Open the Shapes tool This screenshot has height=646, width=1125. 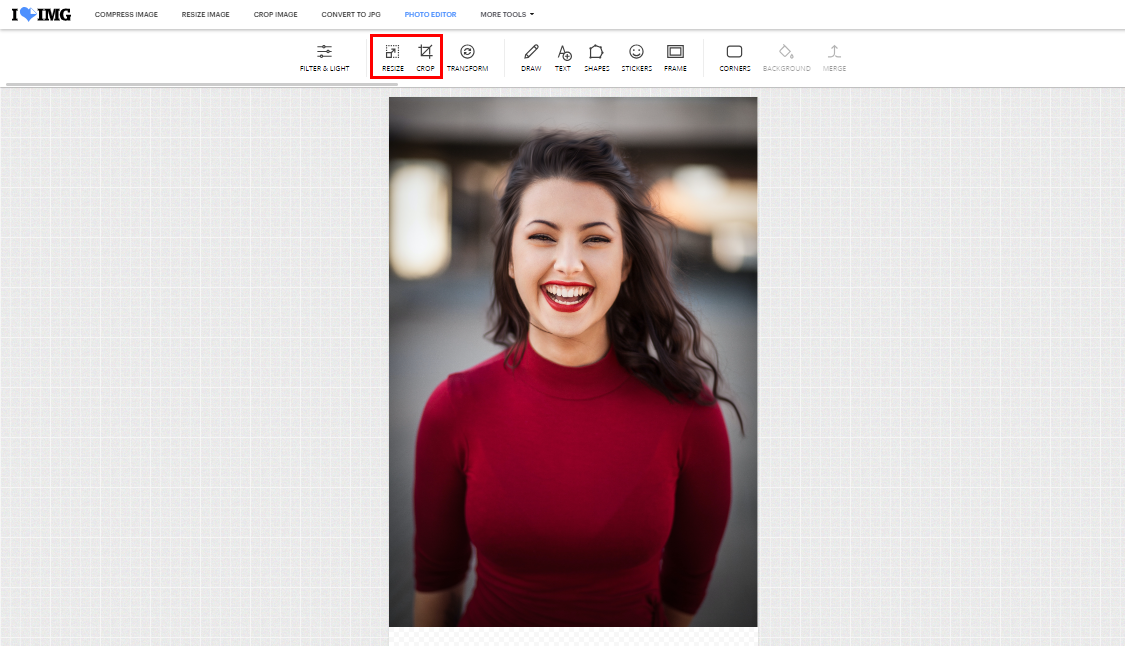[596, 57]
